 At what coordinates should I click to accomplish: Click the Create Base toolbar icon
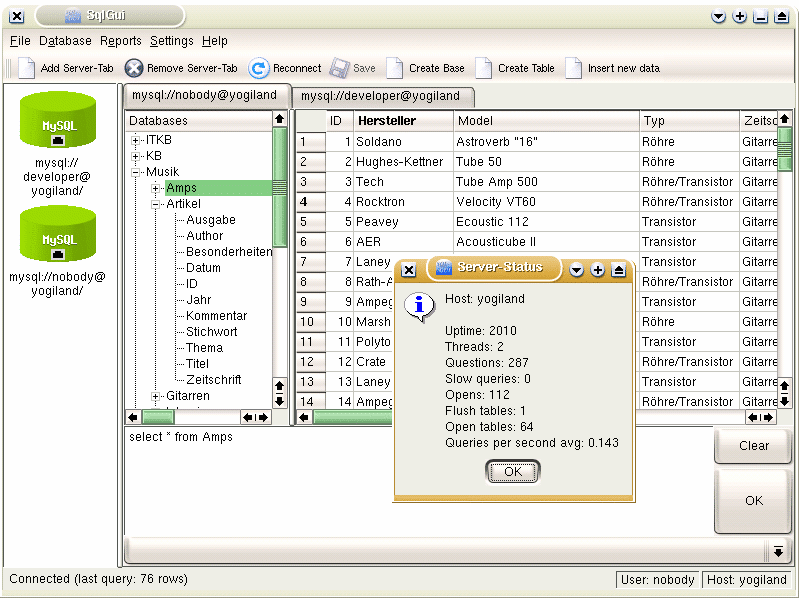[x=394, y=68]
